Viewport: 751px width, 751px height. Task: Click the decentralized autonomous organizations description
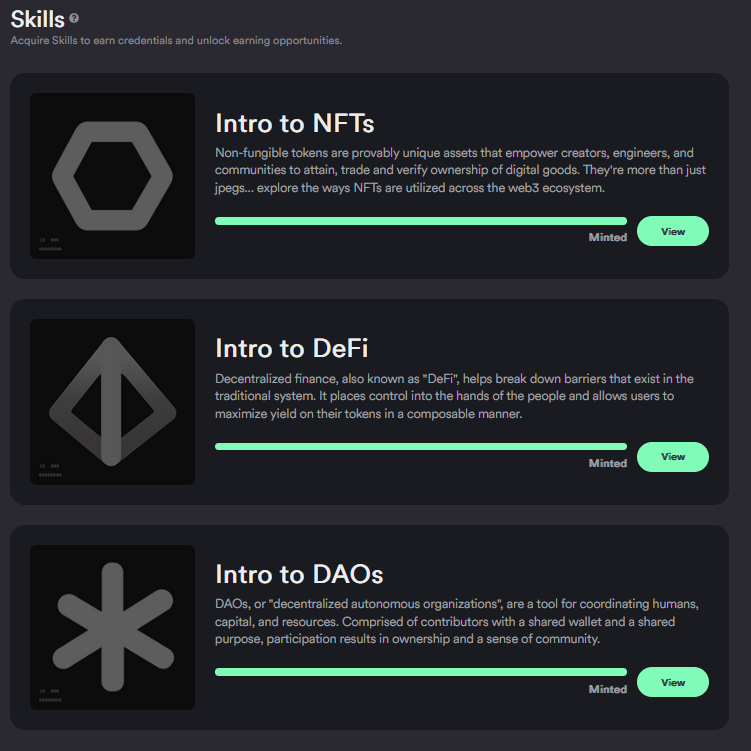457,622
